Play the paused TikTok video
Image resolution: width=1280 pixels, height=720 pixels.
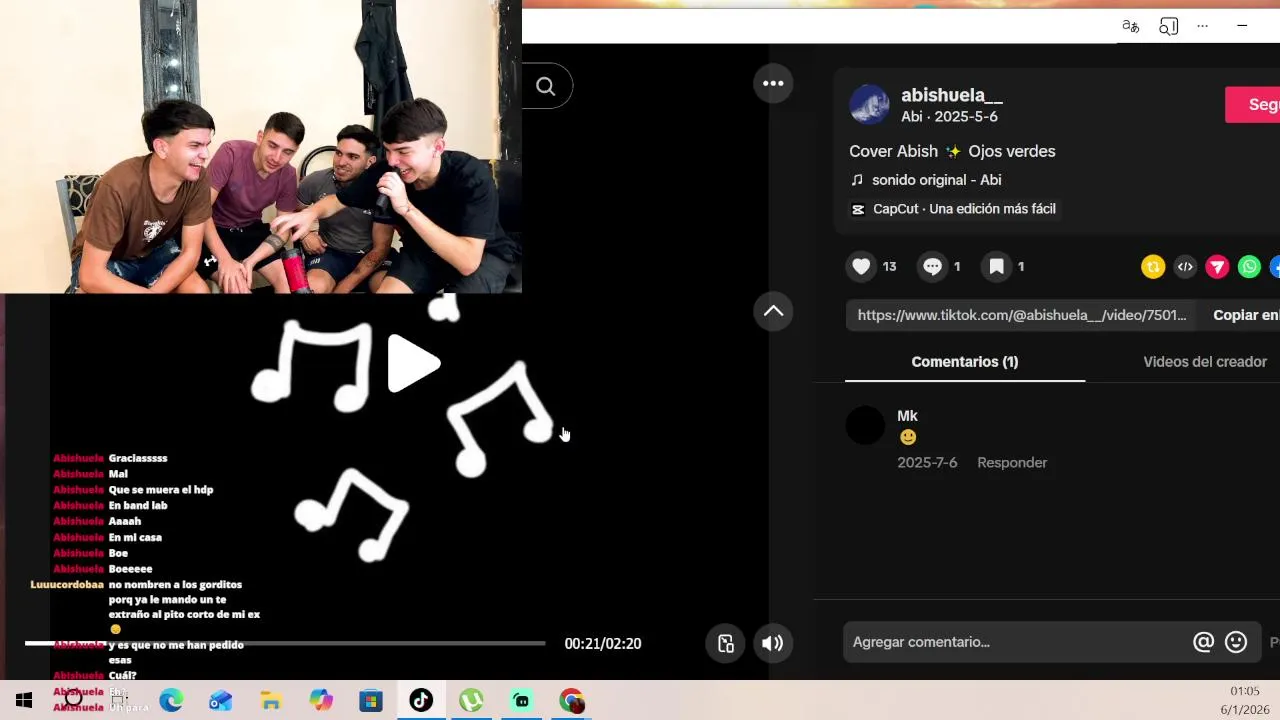[x=413, y=363]
